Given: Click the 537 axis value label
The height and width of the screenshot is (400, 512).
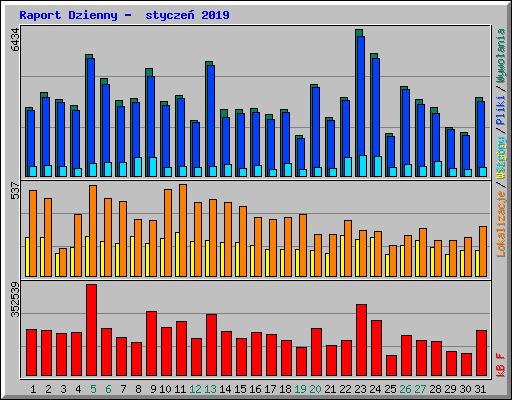Looking at the screenshot, I should point(15,190).
